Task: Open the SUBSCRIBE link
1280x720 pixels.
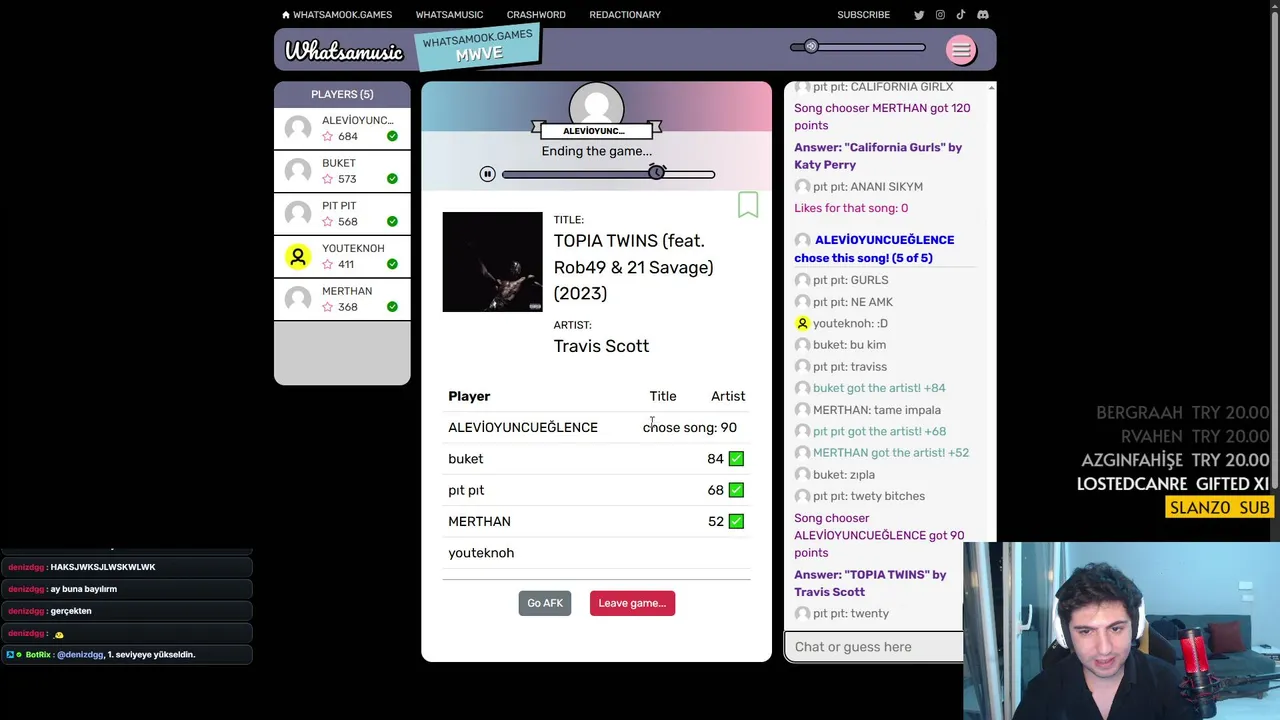Action: coord(863,15)
